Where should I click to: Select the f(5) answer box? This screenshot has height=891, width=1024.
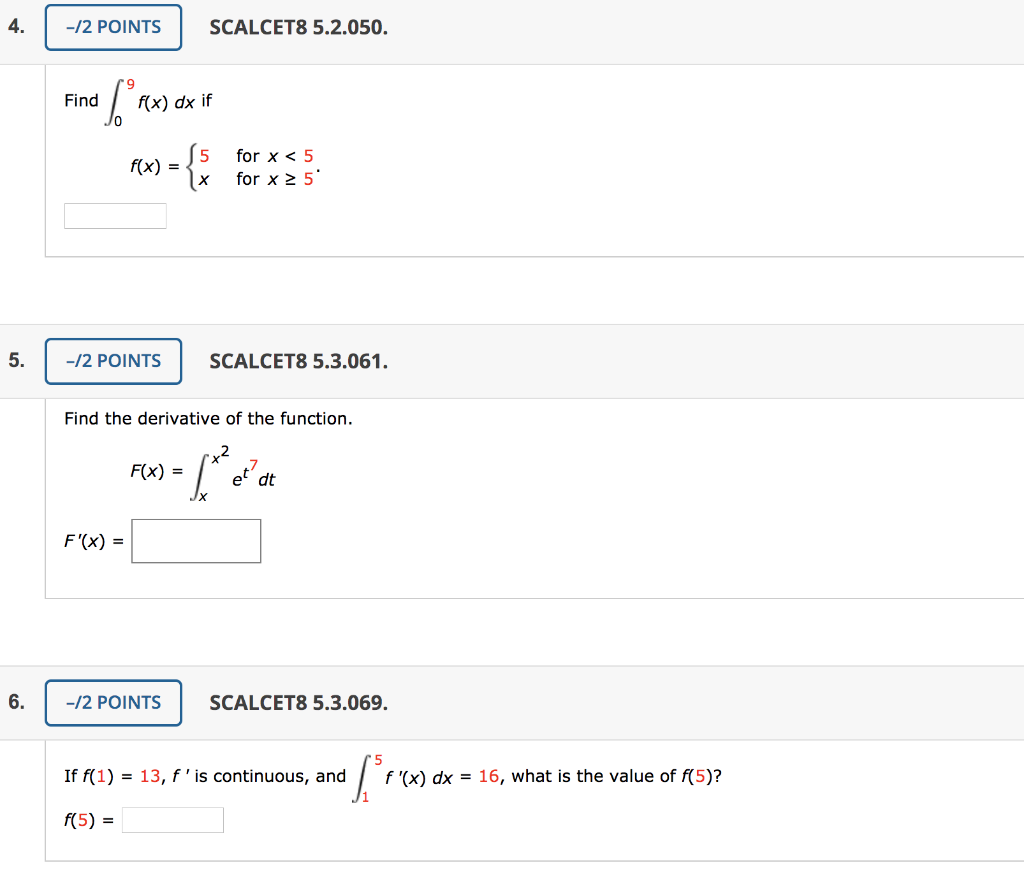coord(172,819)
